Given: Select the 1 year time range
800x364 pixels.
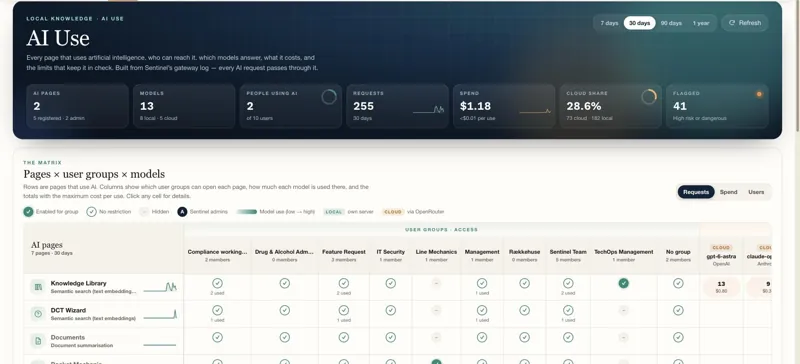Looking at the screenshot, I should (701, 23).
